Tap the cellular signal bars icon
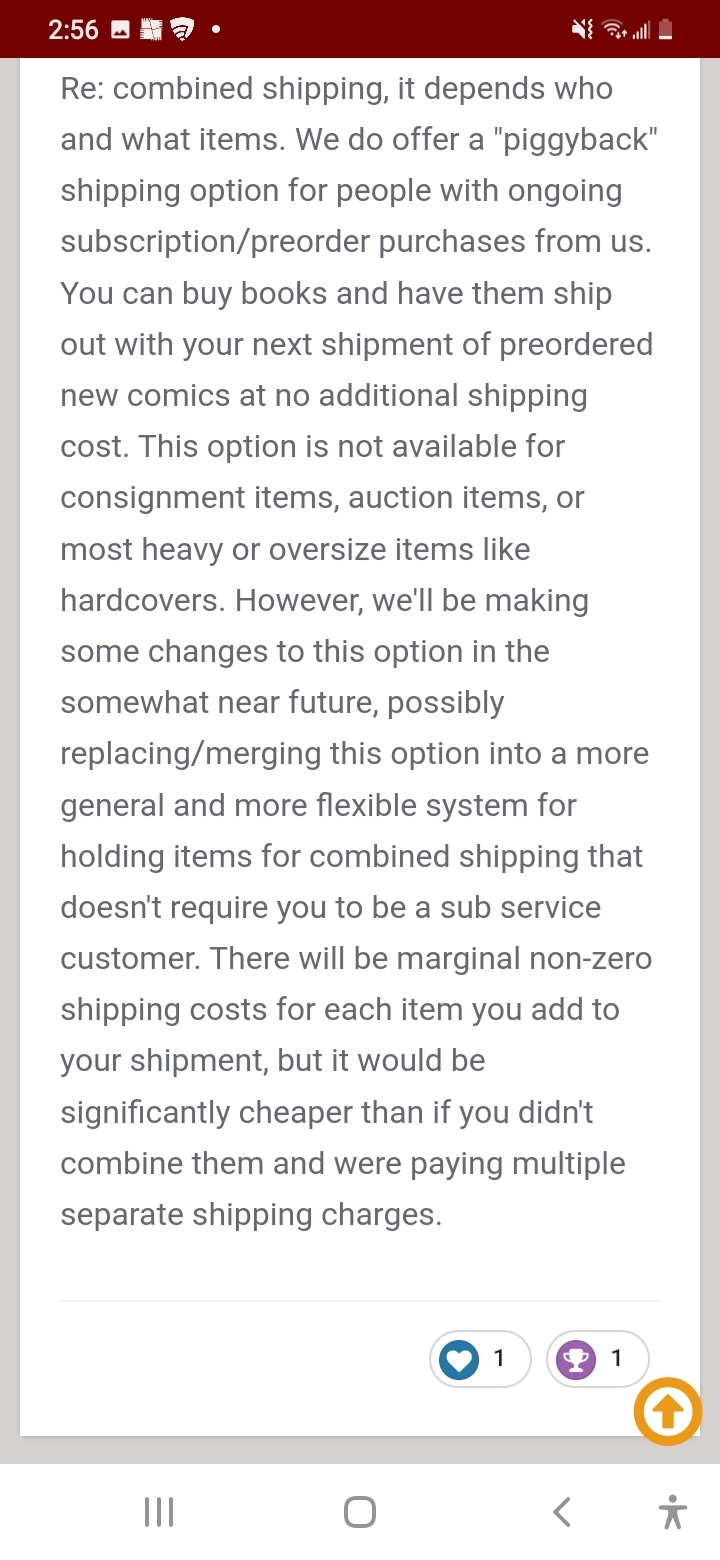This screenshot has width=720, height=1560. click(641, 31)
